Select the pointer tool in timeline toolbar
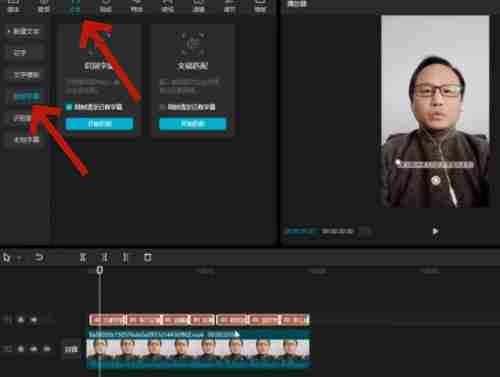Viewport: 500px width, 377px height. tap(6, 257)
